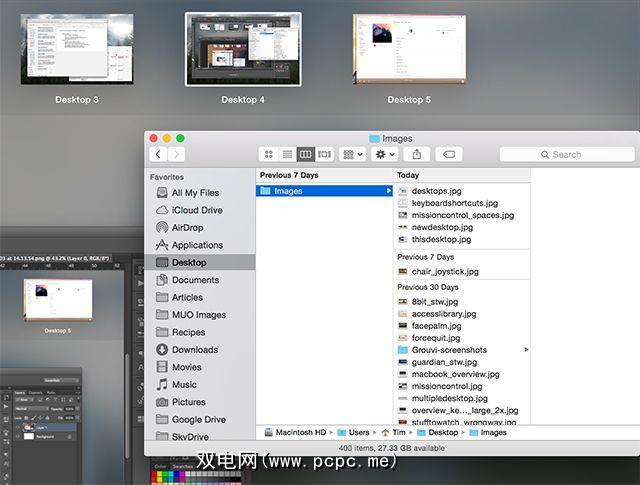This screenshot has width=640, height=485.
Task: Select the Images folder in first column
Action: pyautogui.click(x=324, y=191)
